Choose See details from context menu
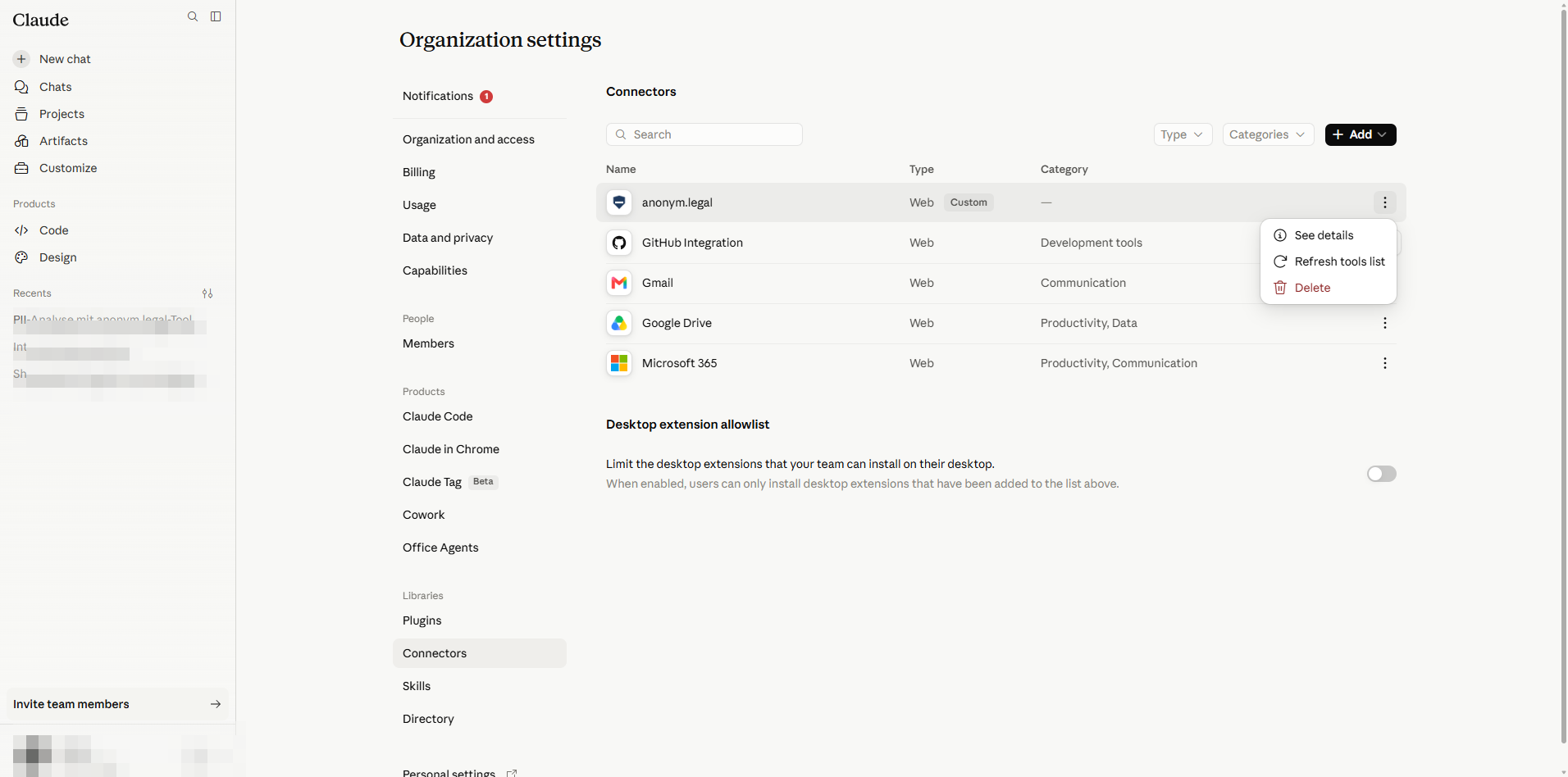Screen dimensions: 1568x777 click(x=1329, y=235)
